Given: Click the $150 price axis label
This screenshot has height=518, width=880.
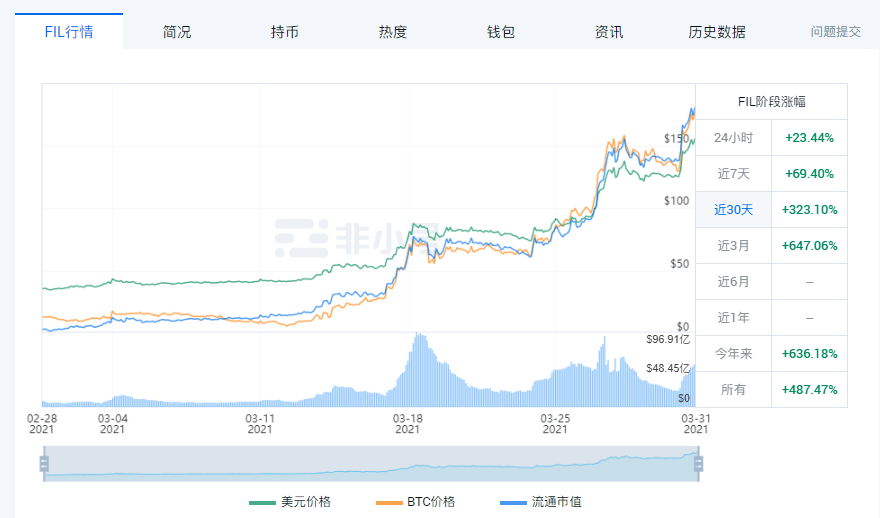Looking at the screenshot, I should pos(676,138).
